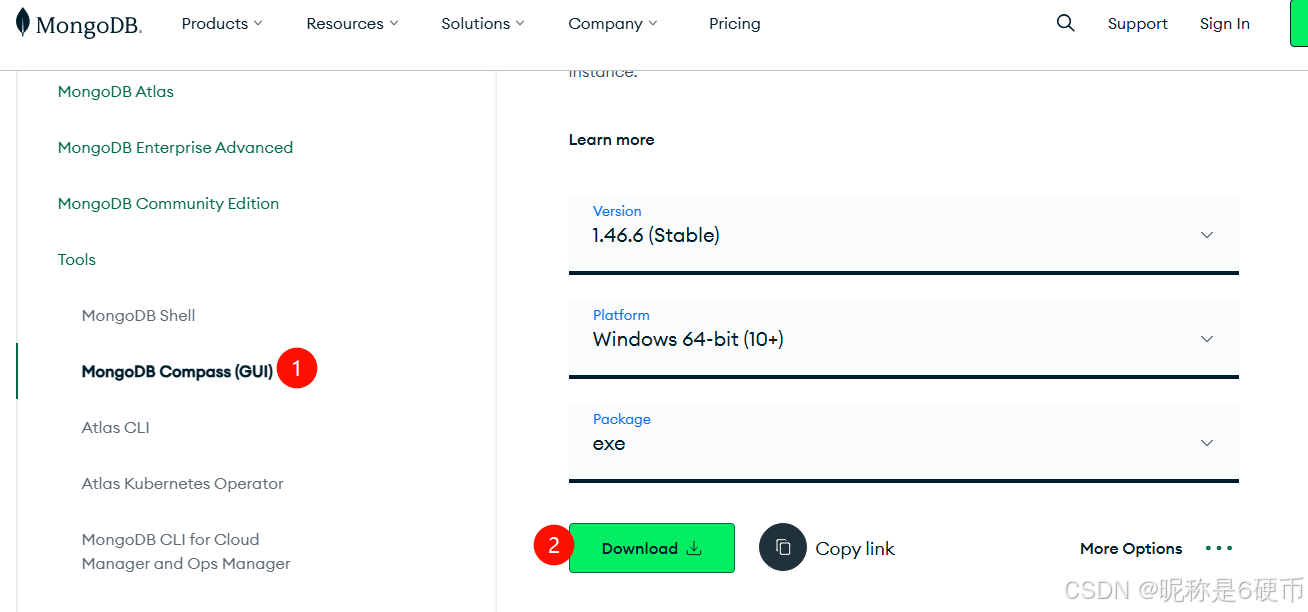
Task: Open MongoDB Shell in sidebar
Action: [138, 315]
